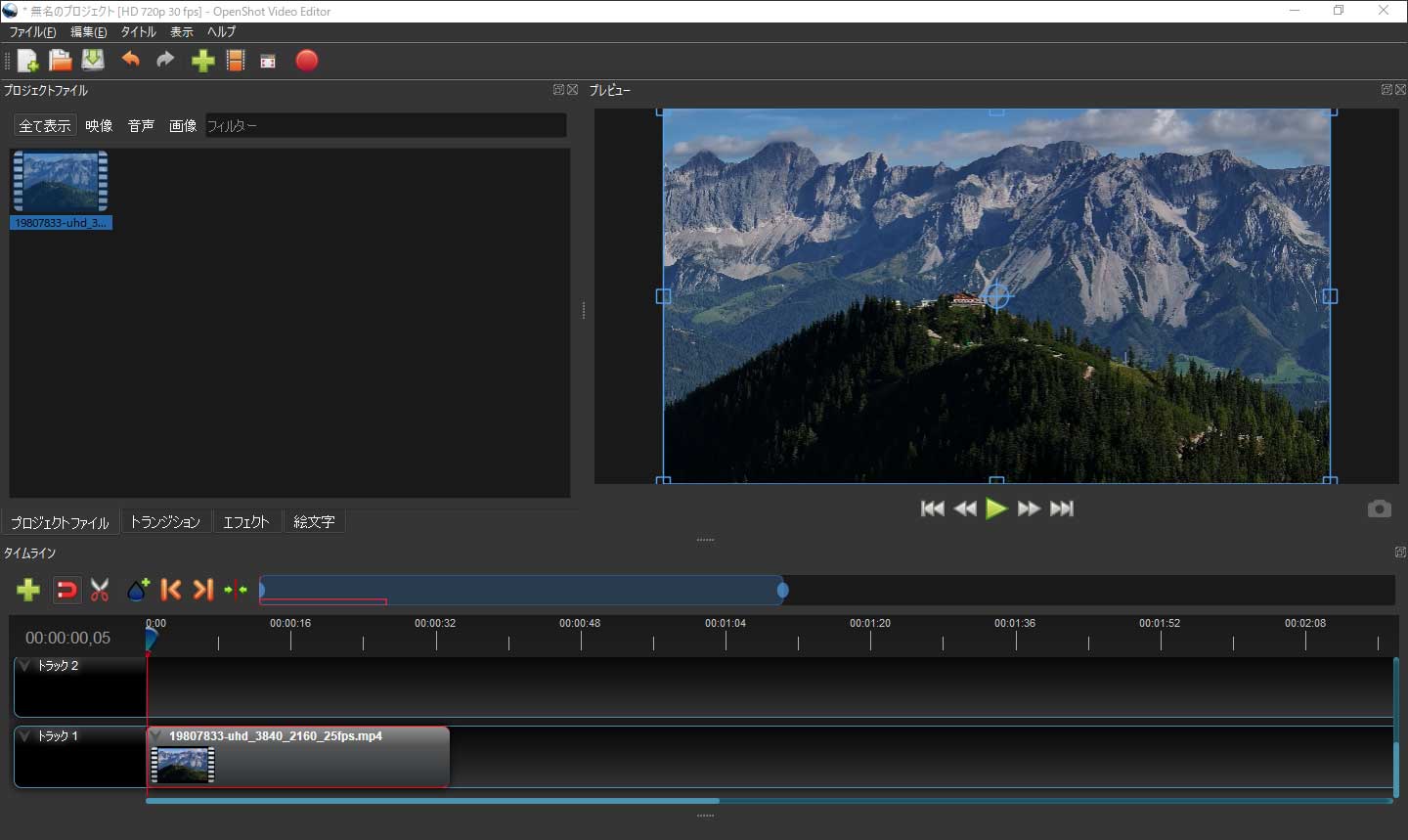Select the 19807833-uhd_3840_2160_25fps.mp4 timeline clip
1408x840 pixels.
298,757
